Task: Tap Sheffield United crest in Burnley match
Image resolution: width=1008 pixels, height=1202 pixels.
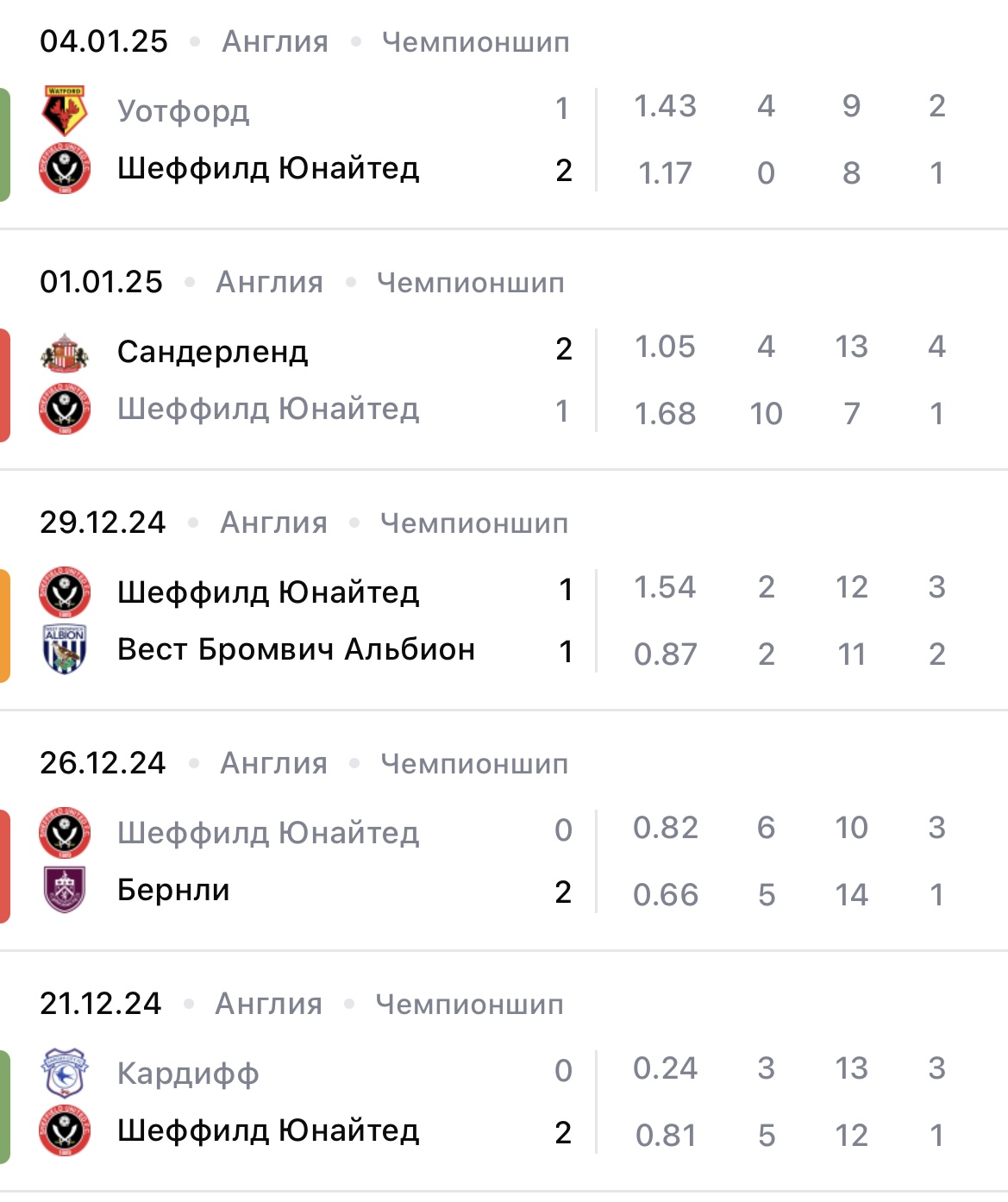Action: (65, 833)
